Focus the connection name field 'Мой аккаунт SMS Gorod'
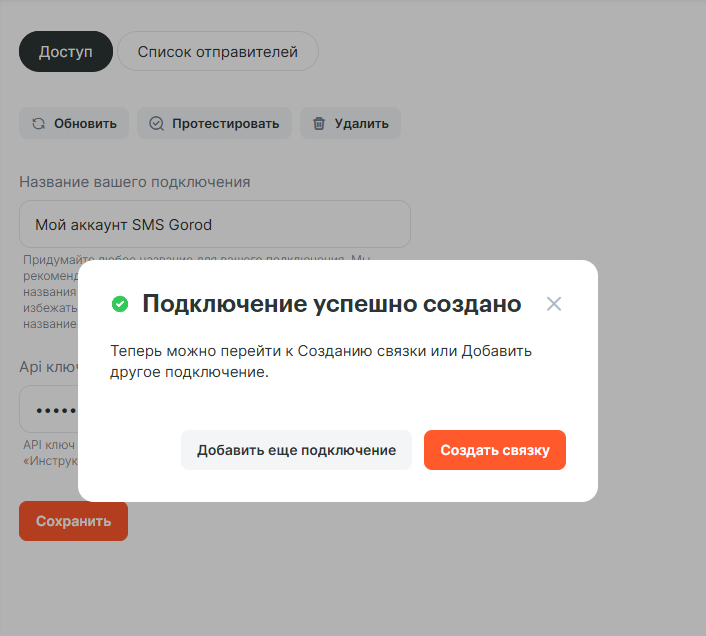This screenshot has height=636, width=706. click(x=214, y=224)
